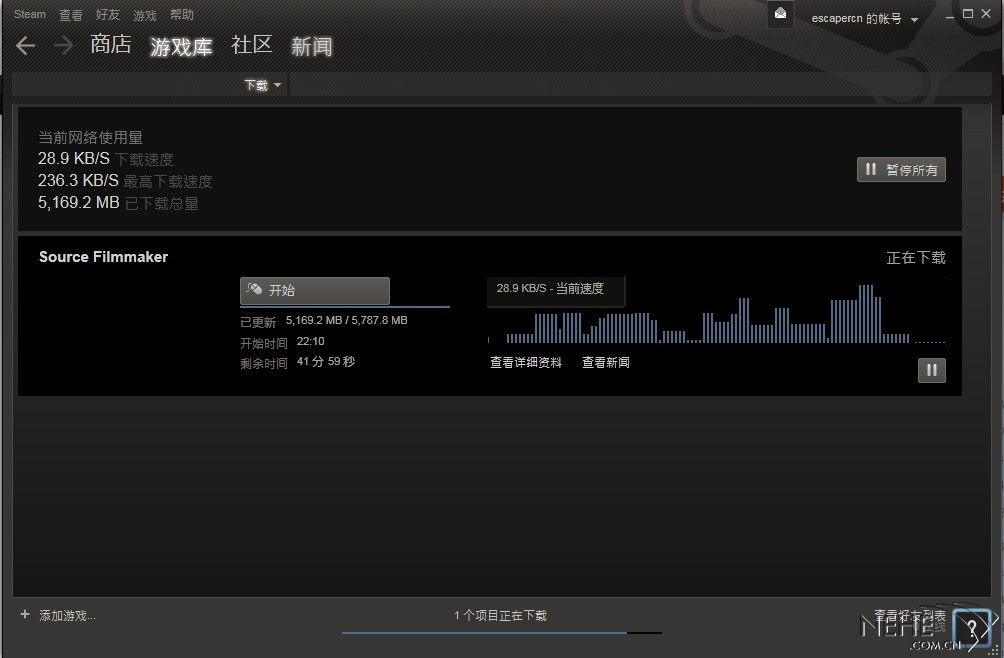Pause Source Filmmaker download with small pause icon

932,370
